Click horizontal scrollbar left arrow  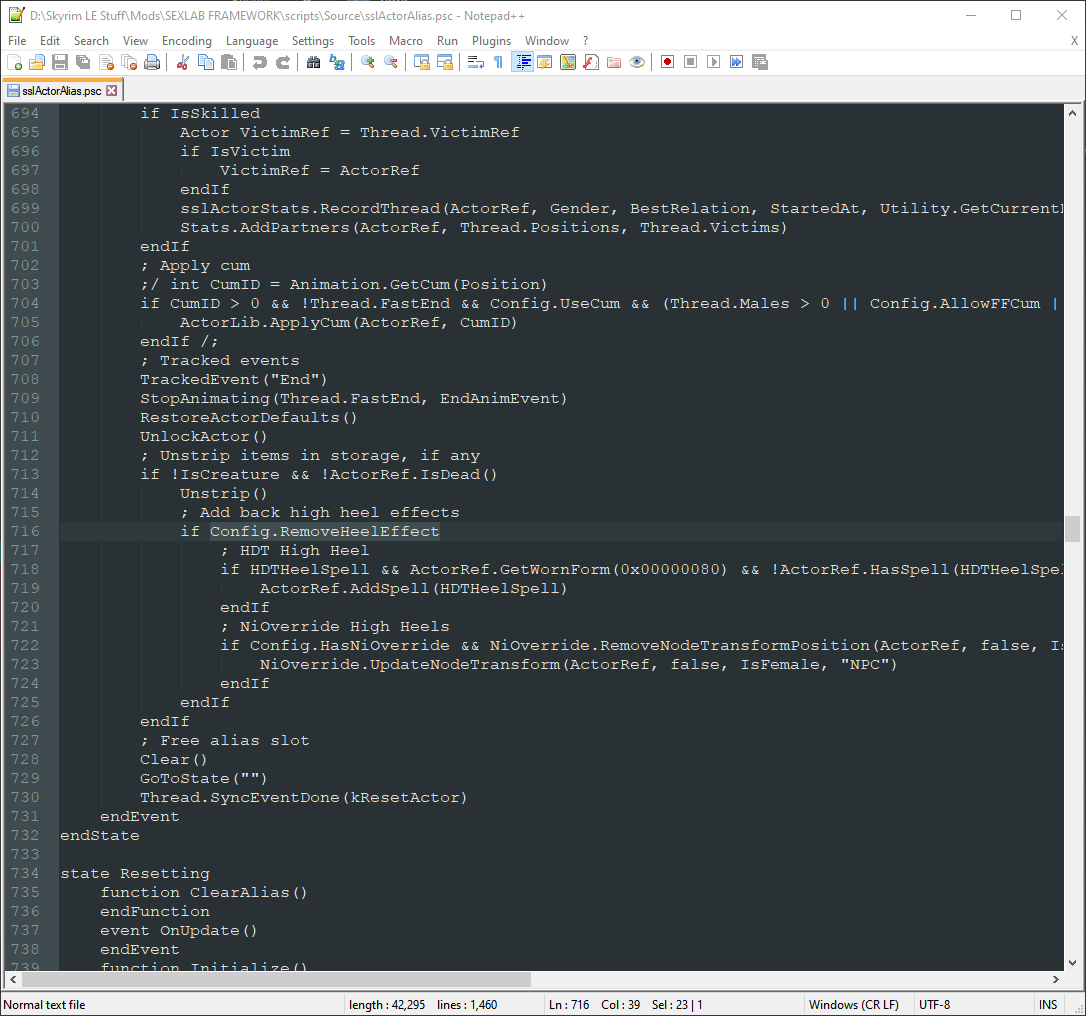(x=12, y=979)
